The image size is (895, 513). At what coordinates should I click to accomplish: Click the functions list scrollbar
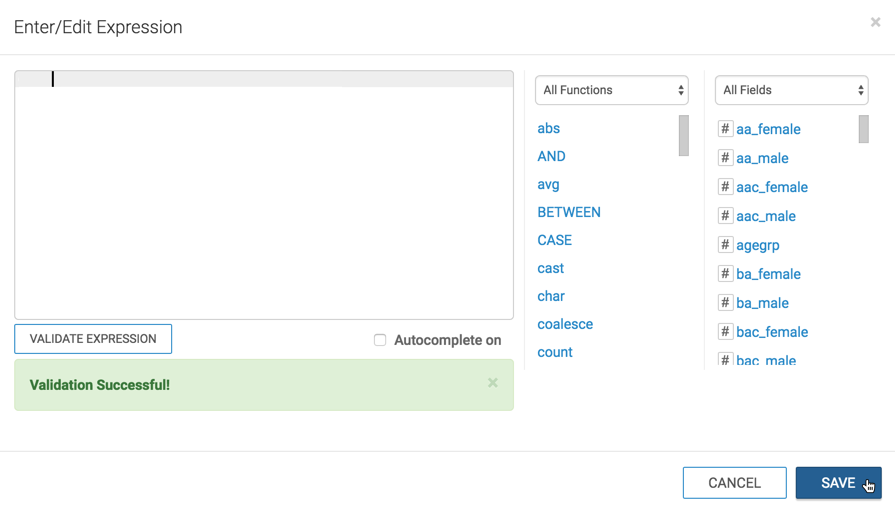[684, 136]
